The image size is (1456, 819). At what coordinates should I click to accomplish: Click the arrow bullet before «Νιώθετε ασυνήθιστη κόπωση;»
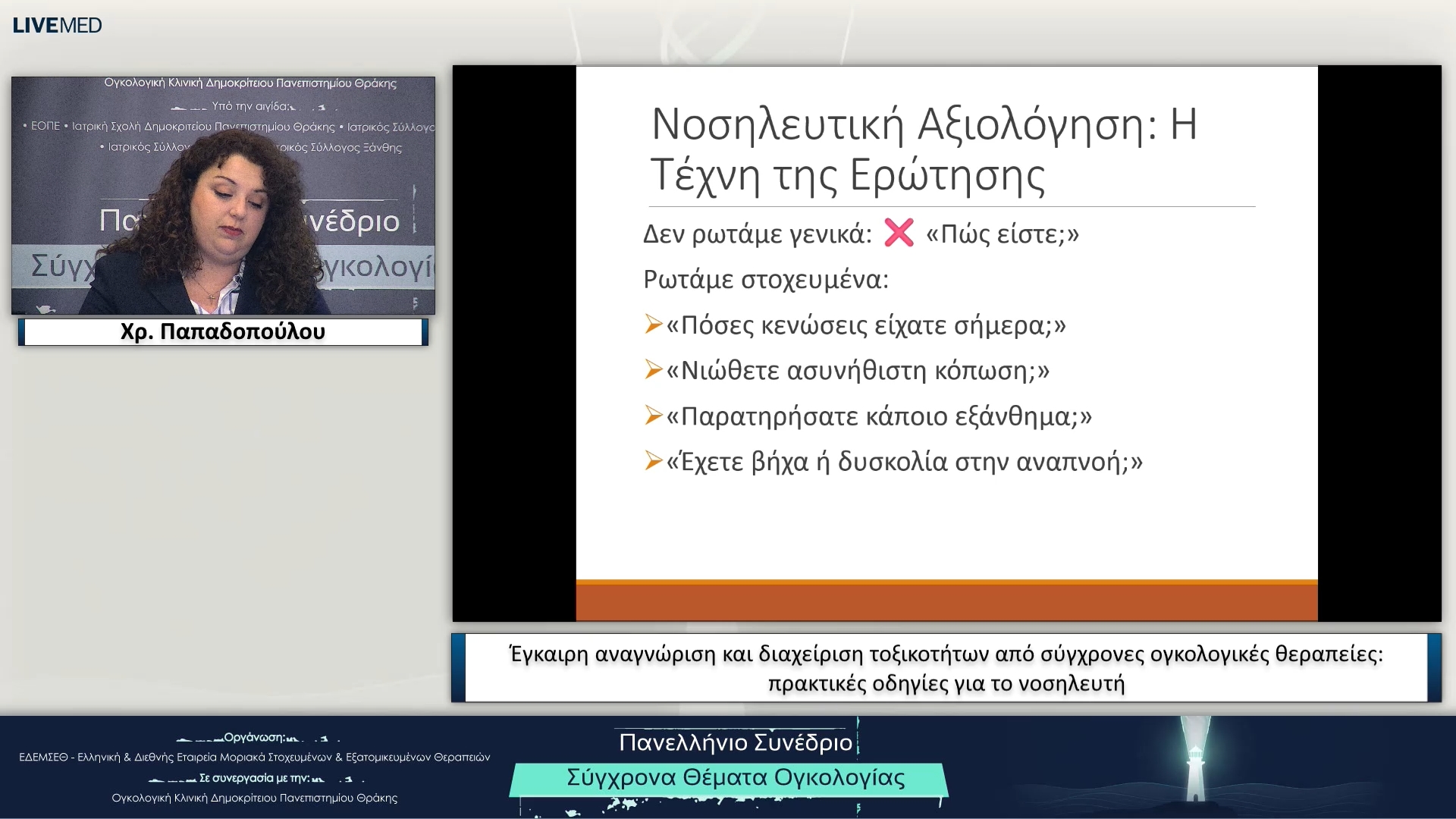tap(653, 370)
